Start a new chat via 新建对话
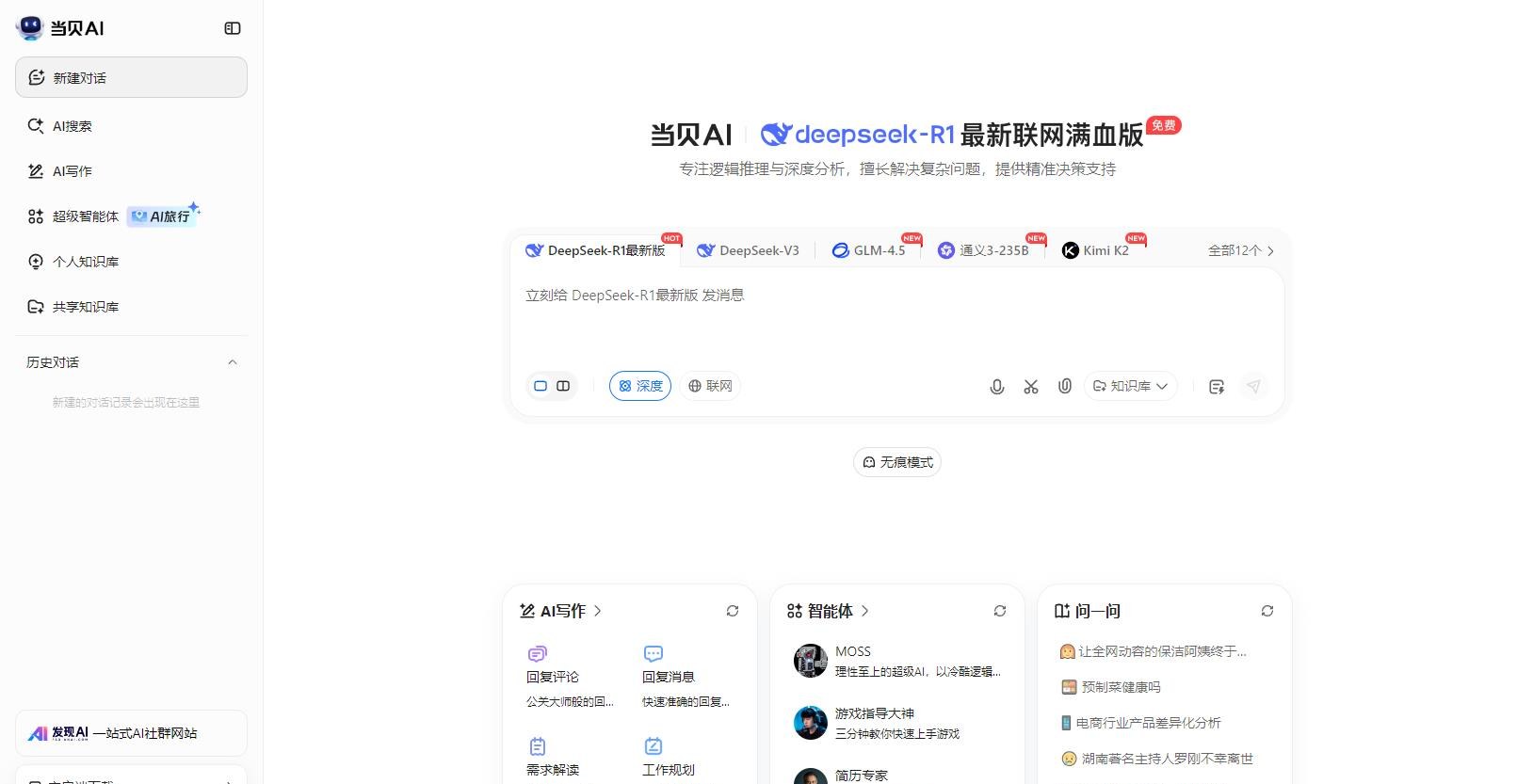The width and height of the screenshot is (1533, 784). pyautogui.click(x=131, y=77)
